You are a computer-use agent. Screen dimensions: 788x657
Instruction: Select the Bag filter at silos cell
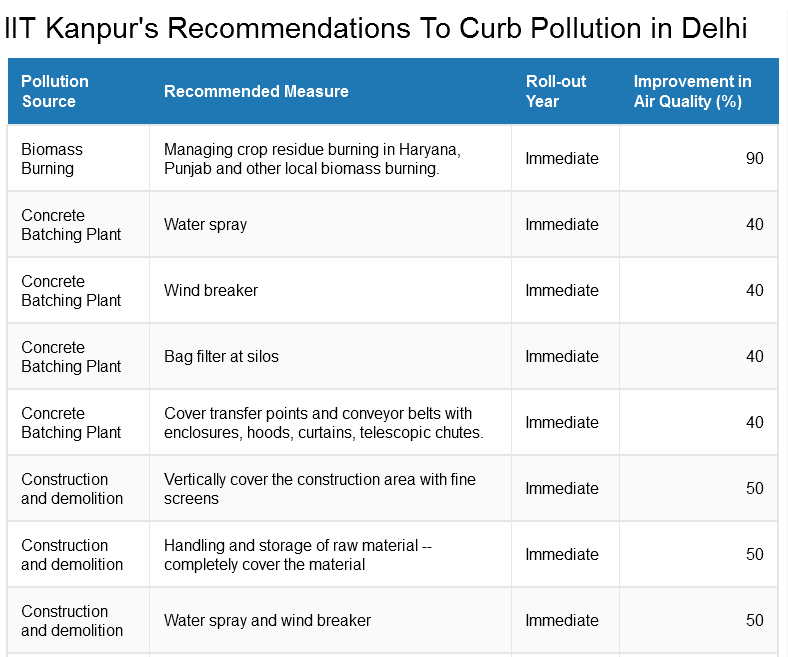pos(330,356)
